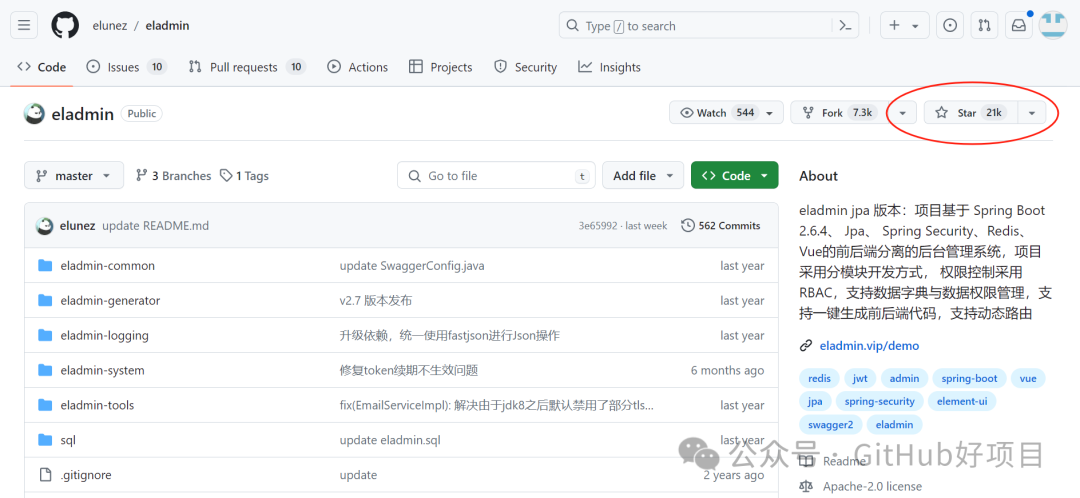View the Insights tab
The height and width of the screenshot is (498, 1080).
(x=610, y=67)
